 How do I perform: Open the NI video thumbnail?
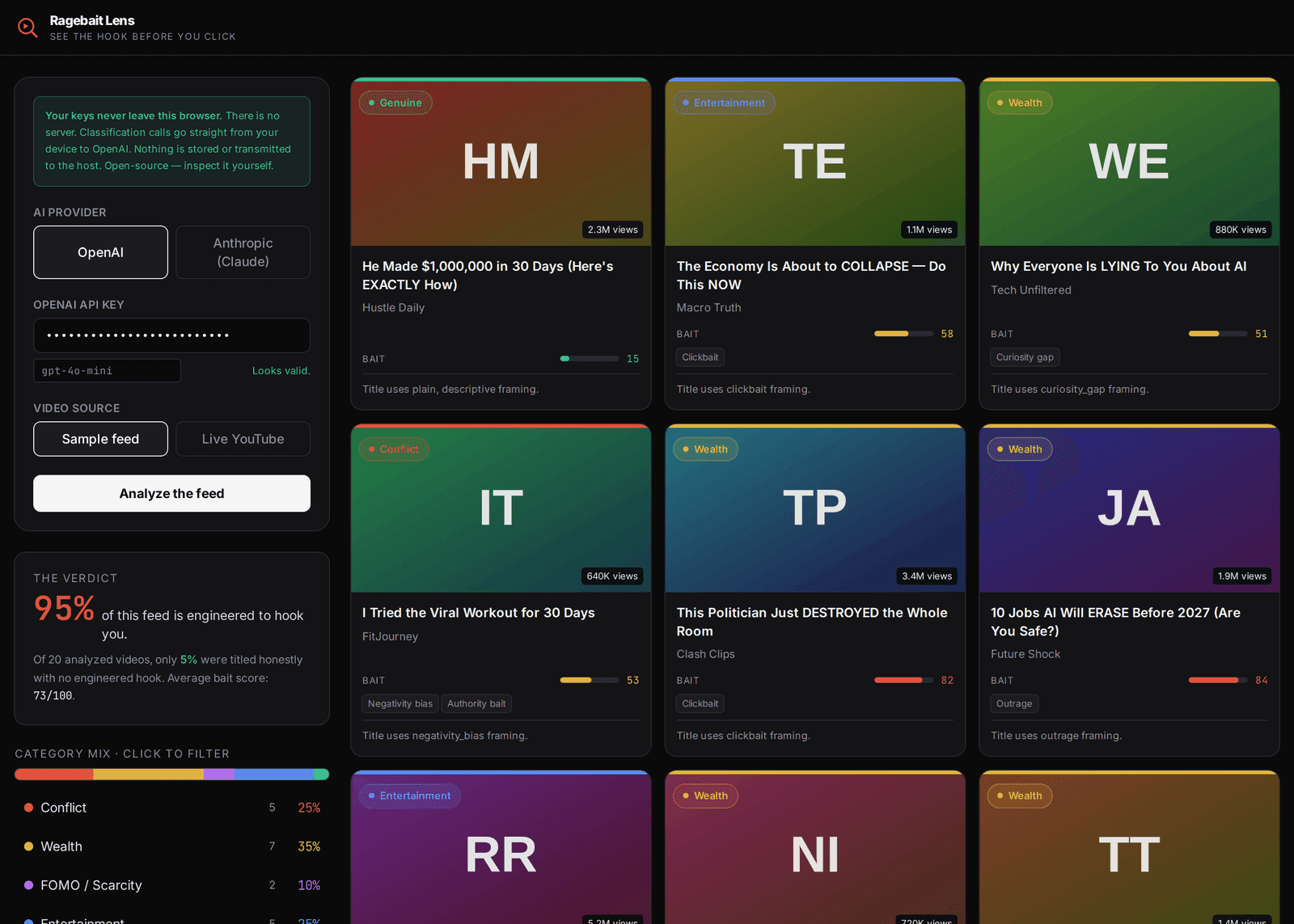tap(814, 849)
